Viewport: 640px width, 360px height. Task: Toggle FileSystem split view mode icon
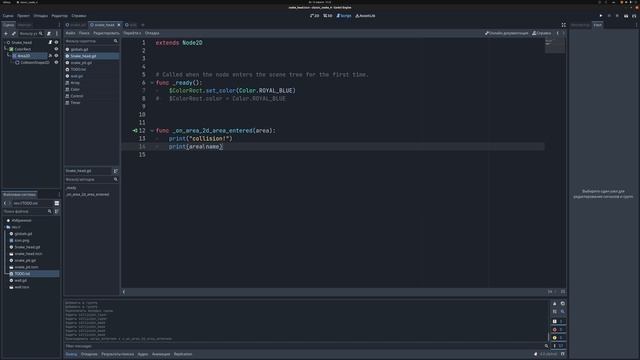[57, 203]
